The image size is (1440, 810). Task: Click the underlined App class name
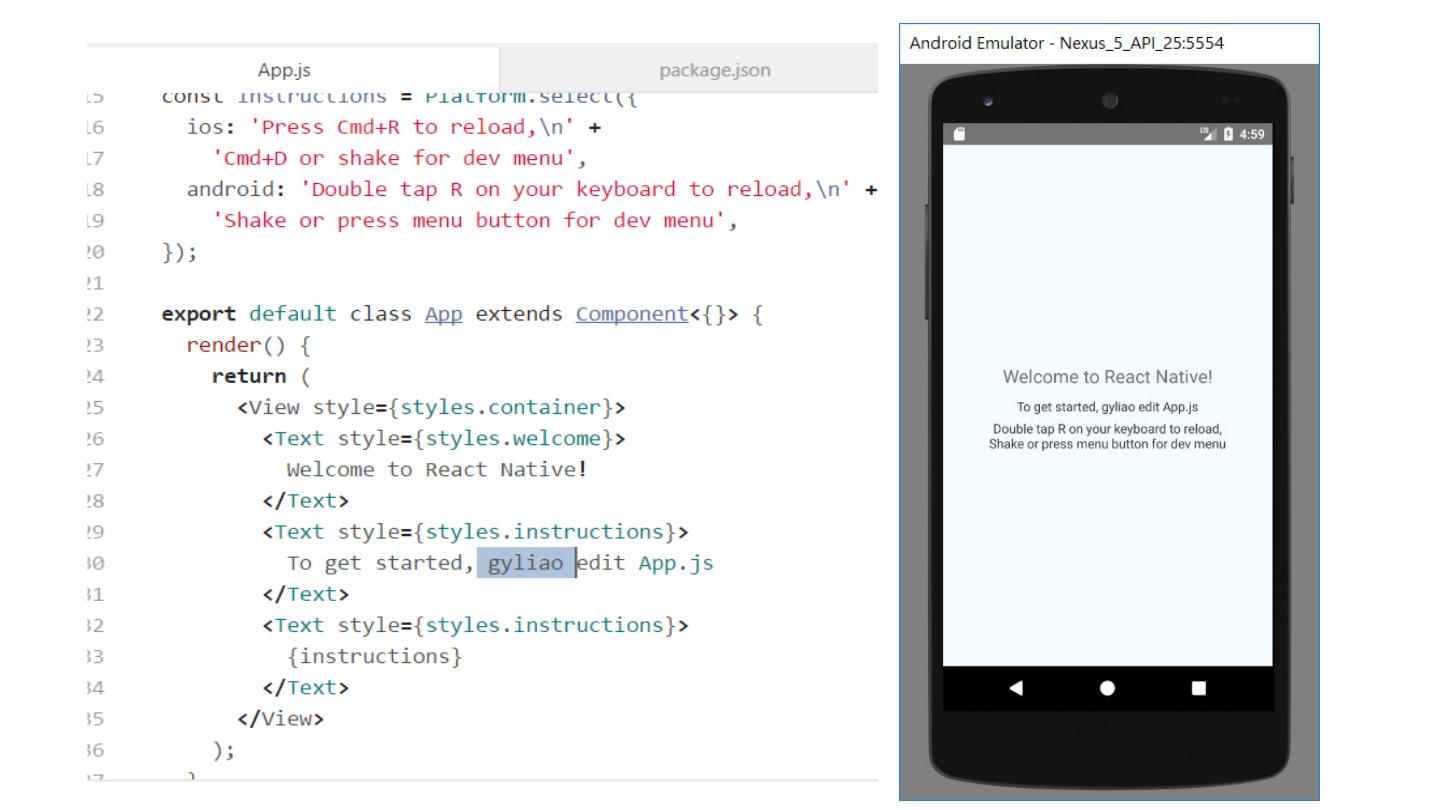pos(443,314)
